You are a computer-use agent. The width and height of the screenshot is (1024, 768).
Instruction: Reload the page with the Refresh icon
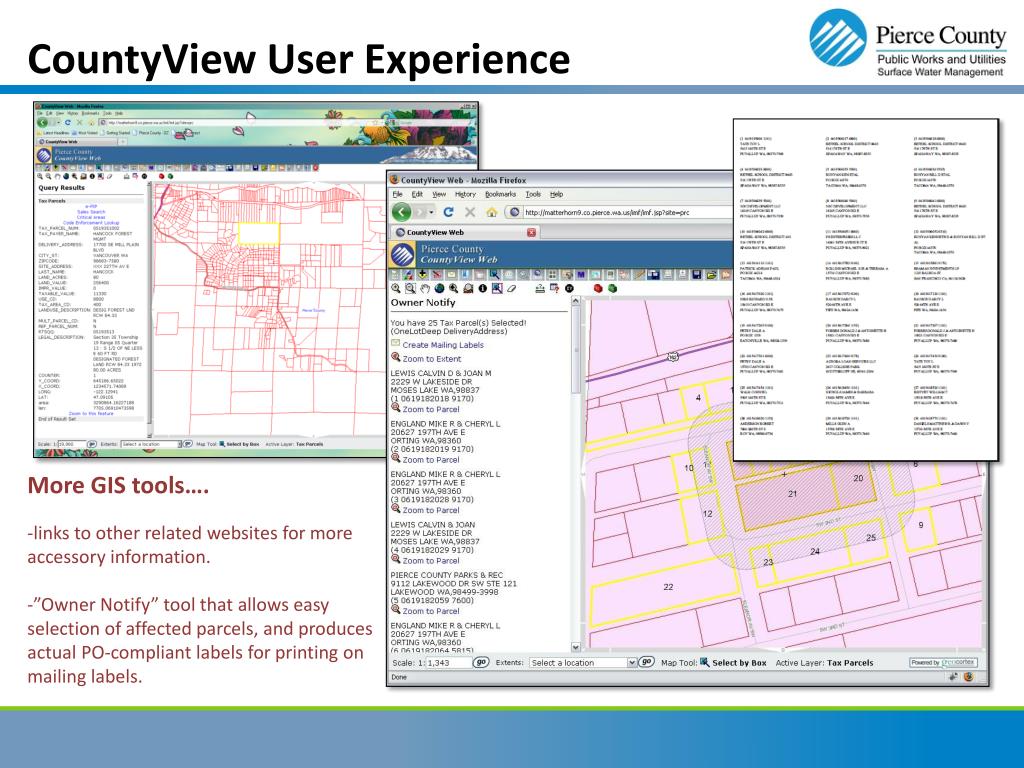coord(448,212)
